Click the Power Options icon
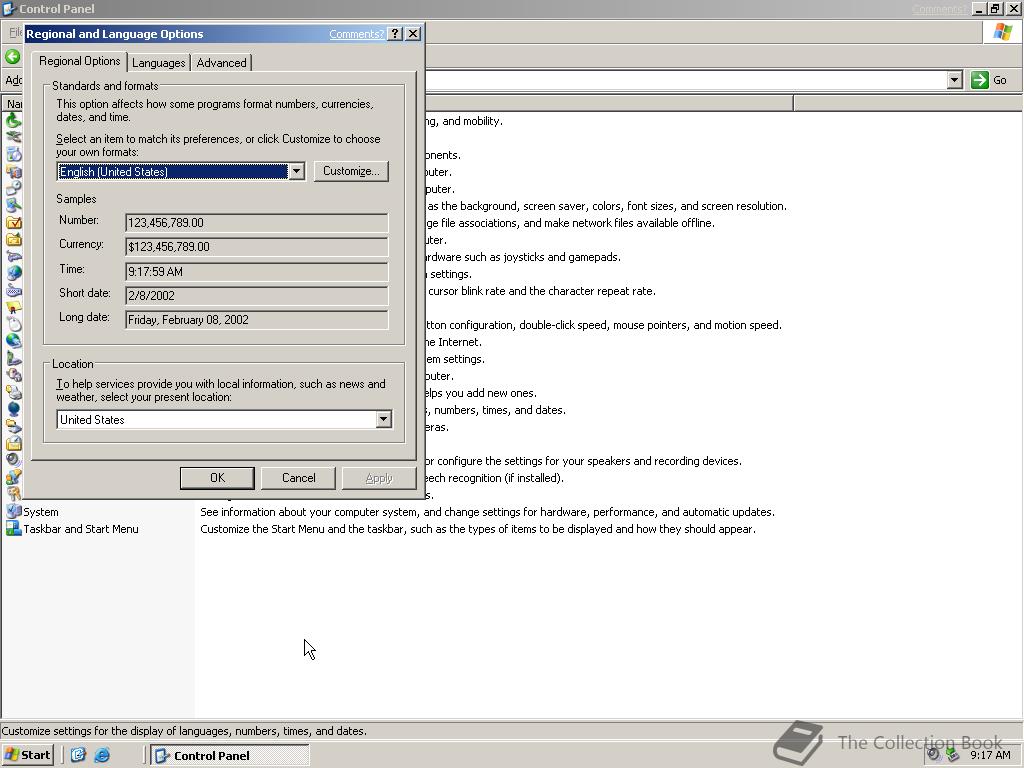 [x=13, y=375]
